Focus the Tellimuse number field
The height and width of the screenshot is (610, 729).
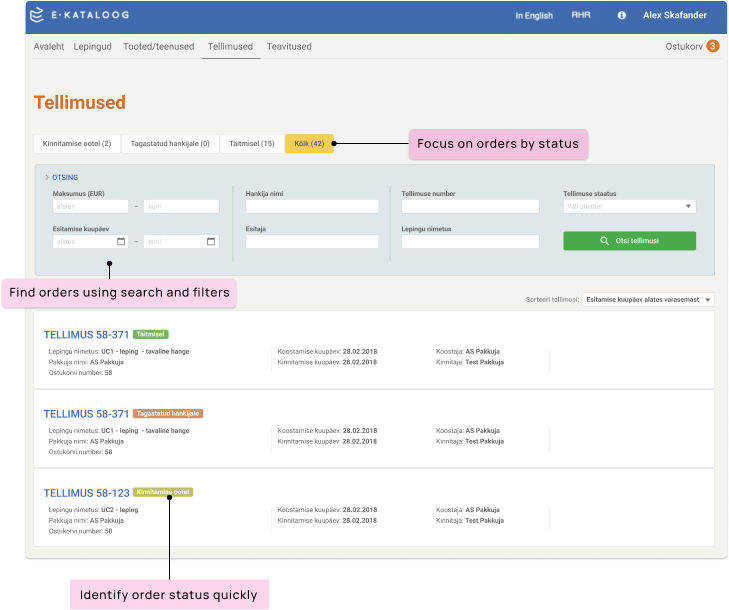coord(471,206)
